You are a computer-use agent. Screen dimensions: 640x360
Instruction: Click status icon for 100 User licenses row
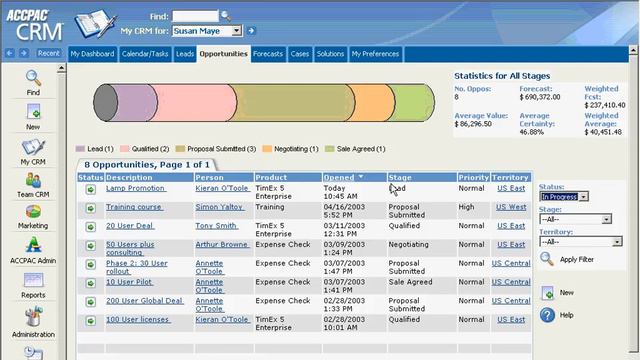coord(91,321)
